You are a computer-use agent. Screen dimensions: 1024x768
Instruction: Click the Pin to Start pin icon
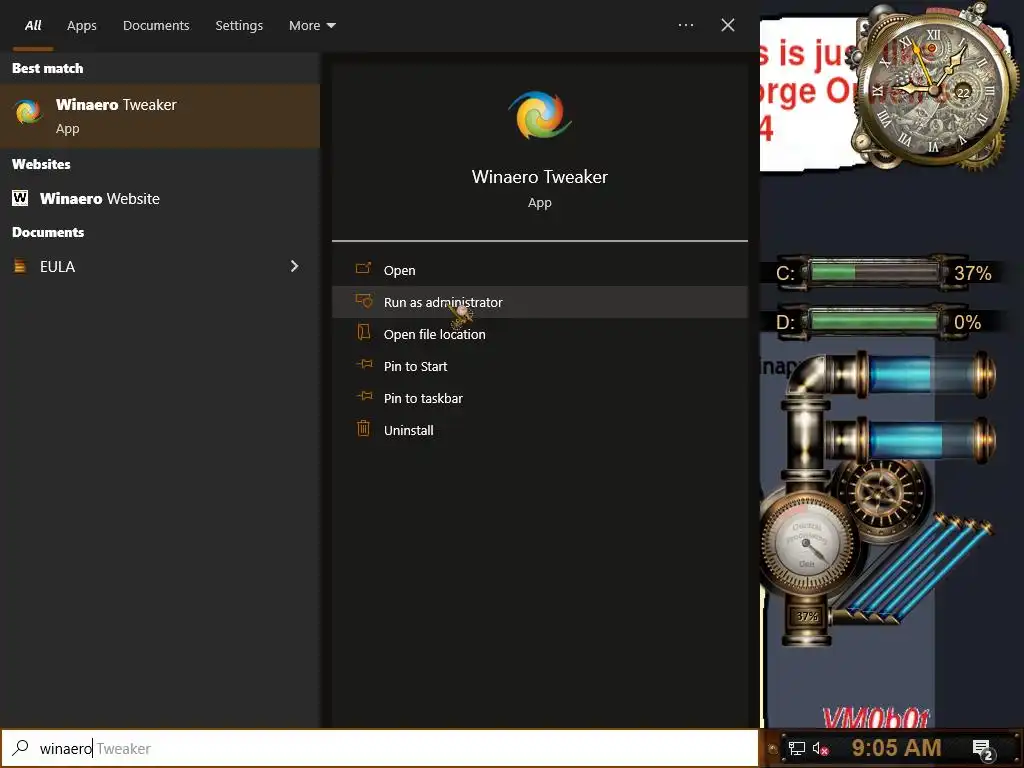tap(364, 364)
